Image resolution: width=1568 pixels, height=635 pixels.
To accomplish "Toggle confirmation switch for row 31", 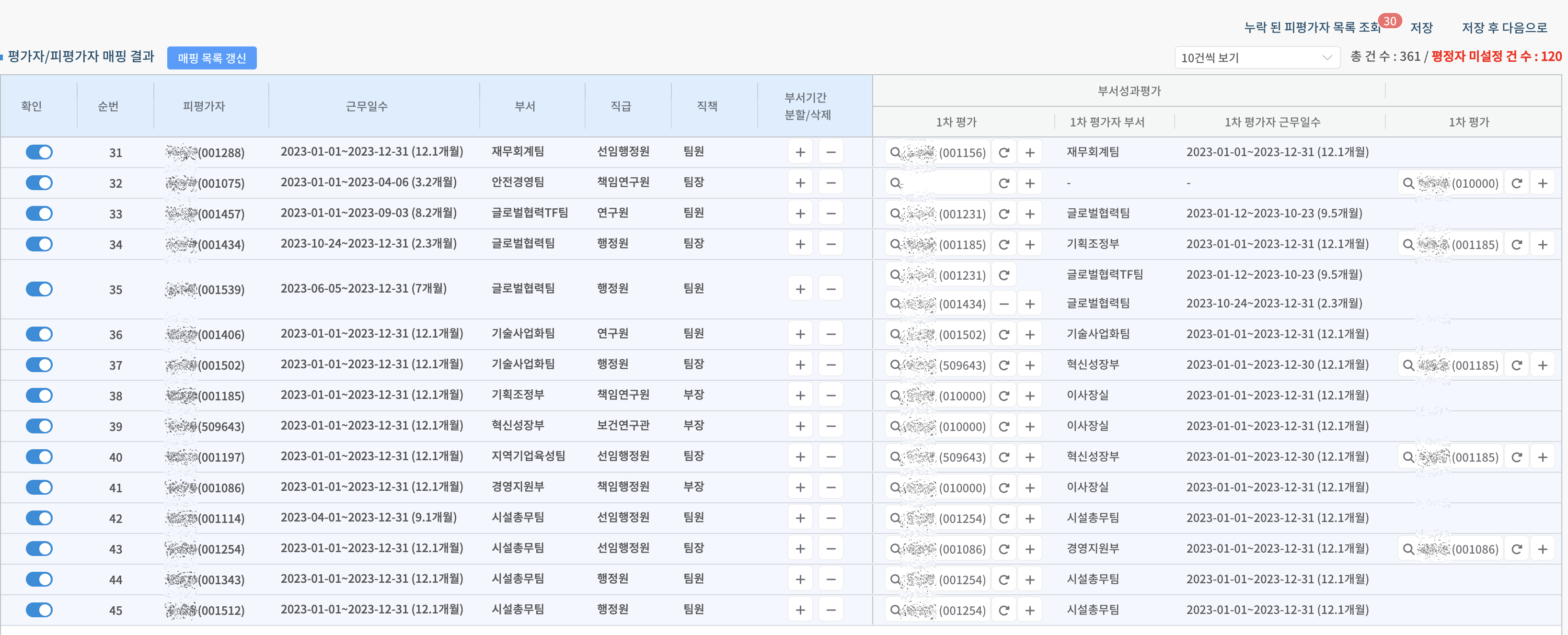I will [39, 152].
